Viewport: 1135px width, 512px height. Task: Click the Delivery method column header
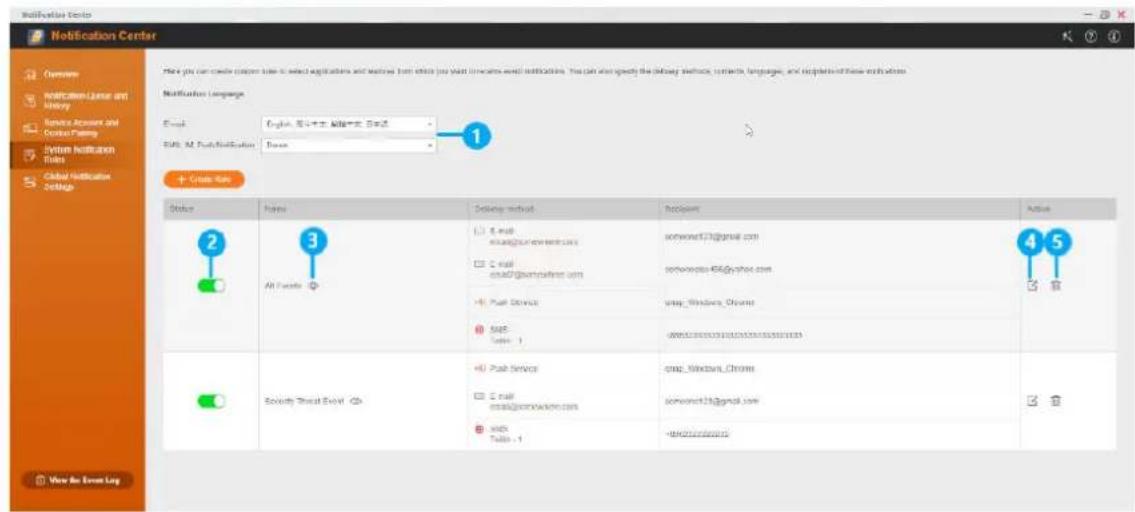[x=564, y=209]
